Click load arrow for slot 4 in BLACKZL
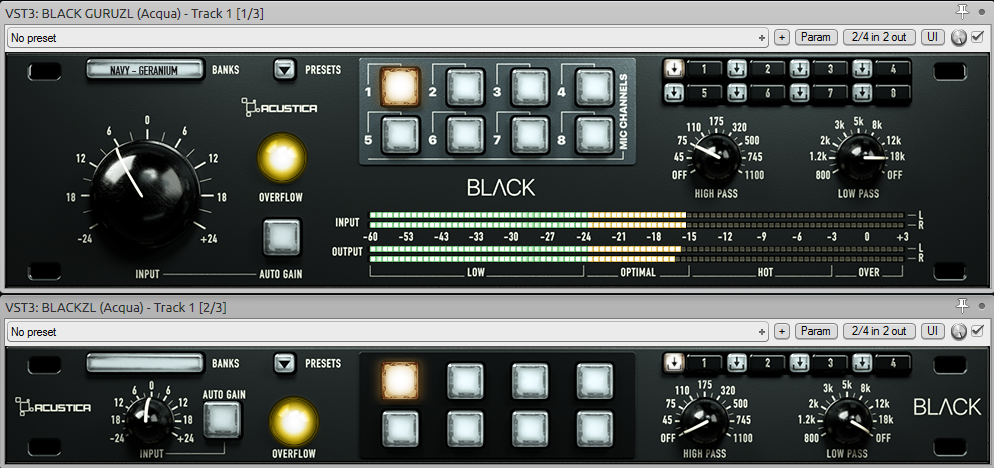 pos(861,363)
